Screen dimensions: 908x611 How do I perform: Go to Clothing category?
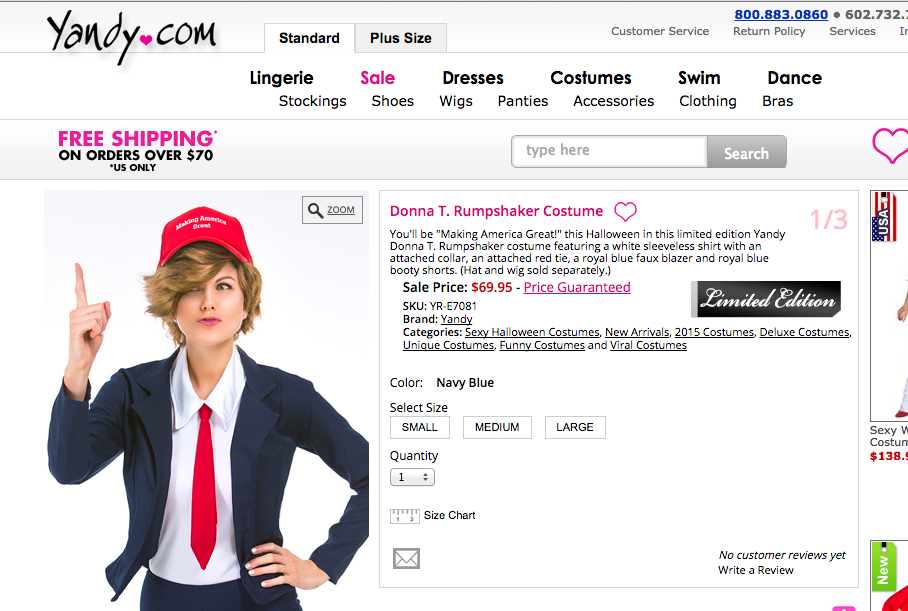(x=708, y=101)
